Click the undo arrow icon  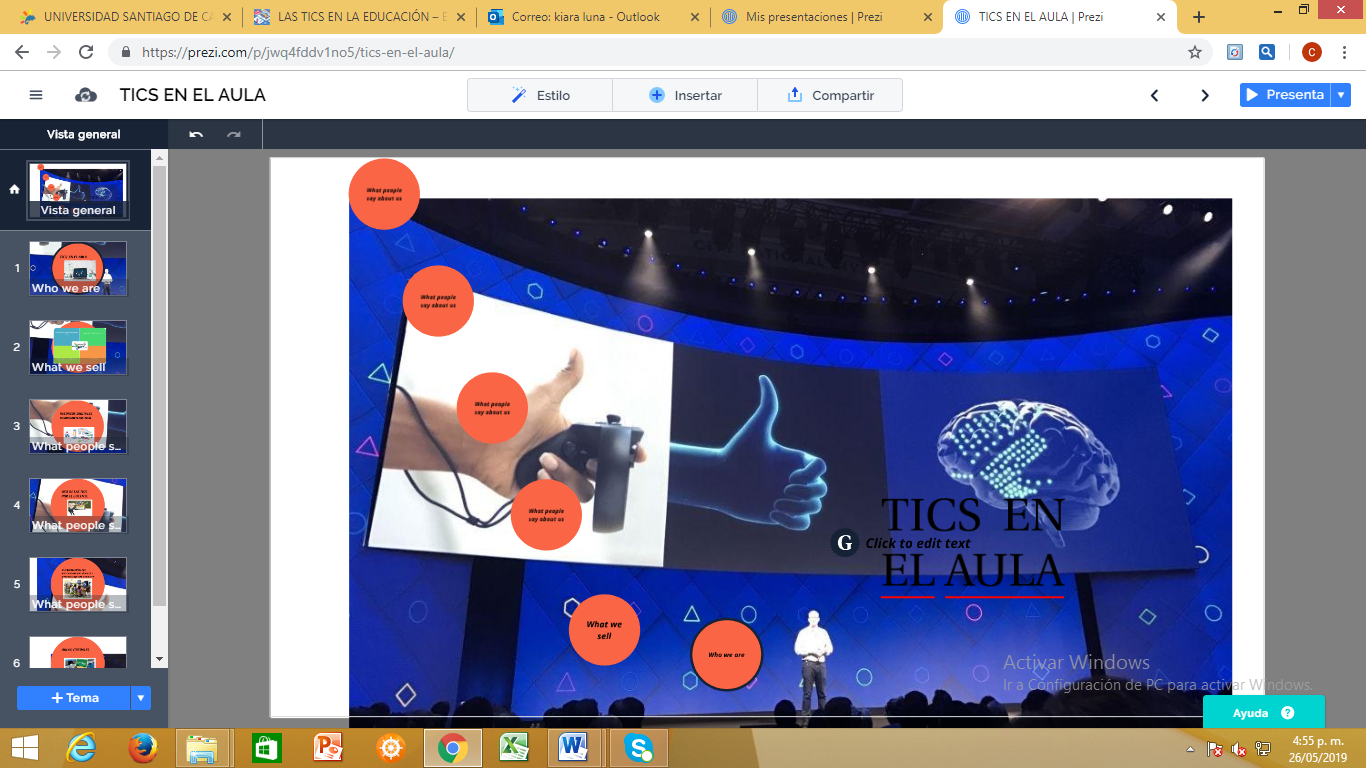(196, 134)
